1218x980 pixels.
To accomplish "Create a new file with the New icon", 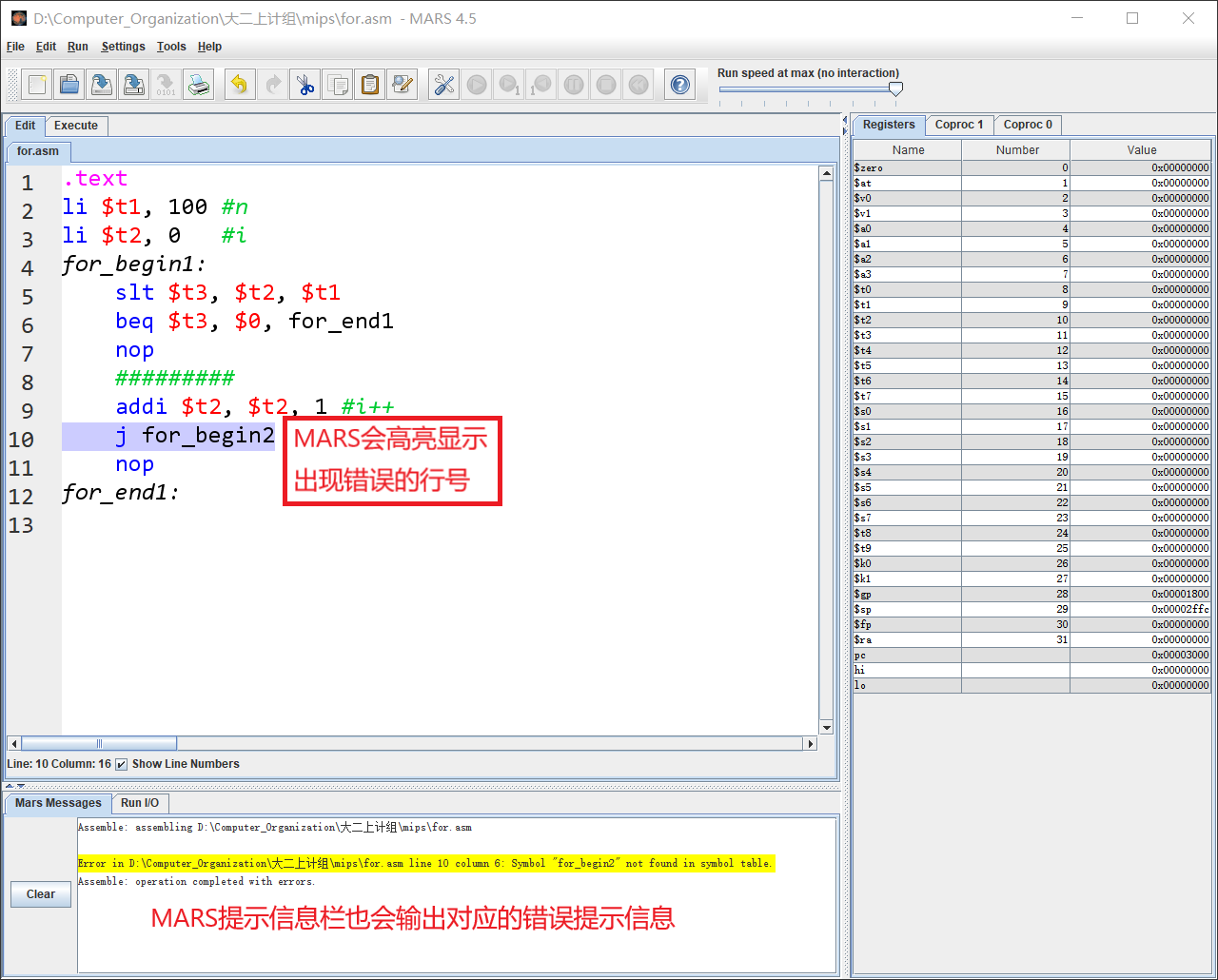I will coord(37,85).
